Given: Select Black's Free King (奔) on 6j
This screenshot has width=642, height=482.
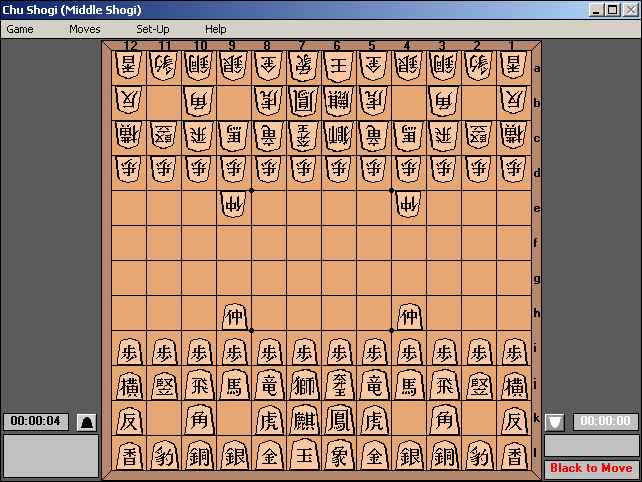Looking at the screenshot, I should coord(339,385).
